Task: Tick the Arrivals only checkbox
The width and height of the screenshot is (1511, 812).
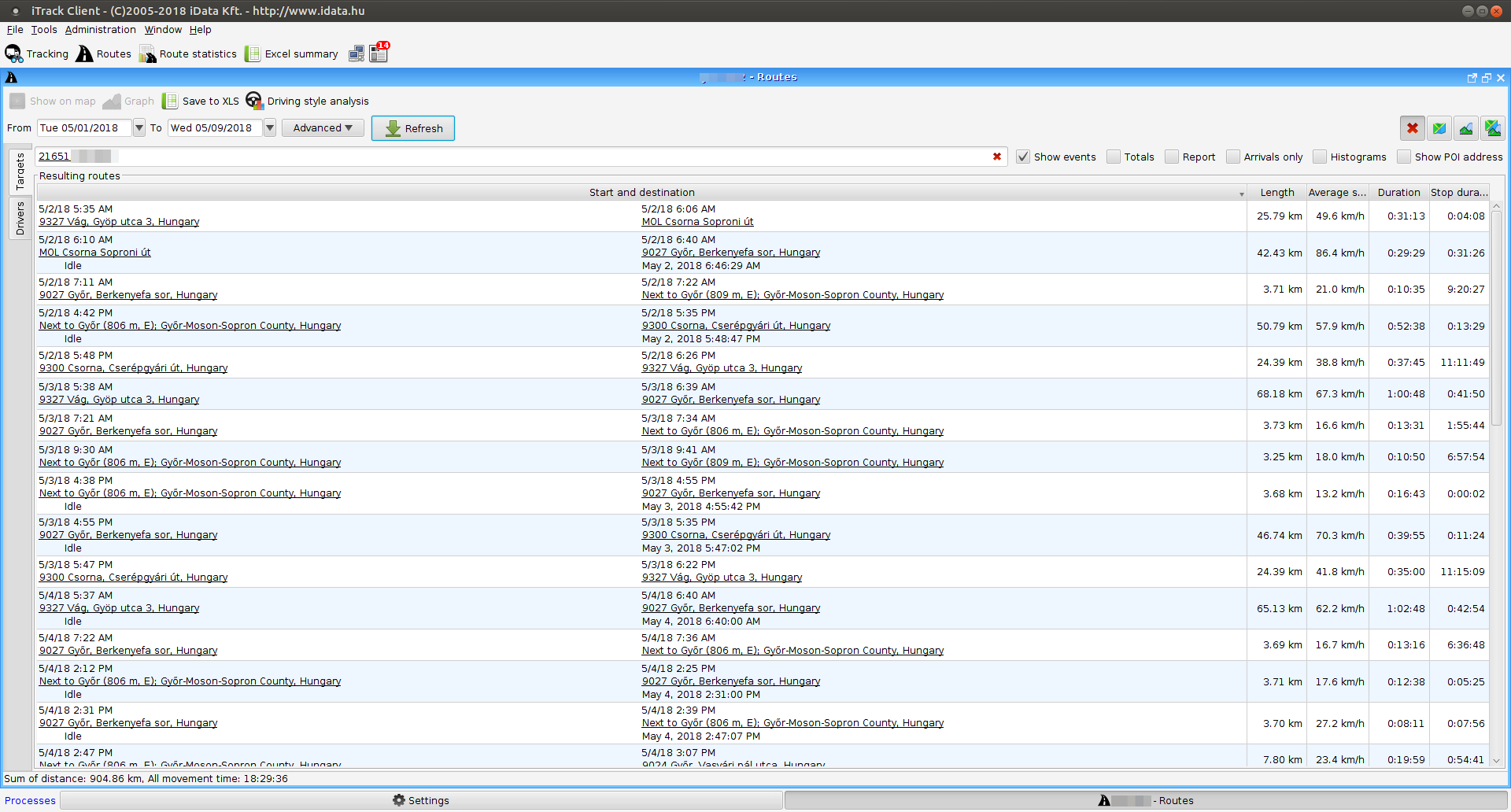Action: click(1233, 157)
